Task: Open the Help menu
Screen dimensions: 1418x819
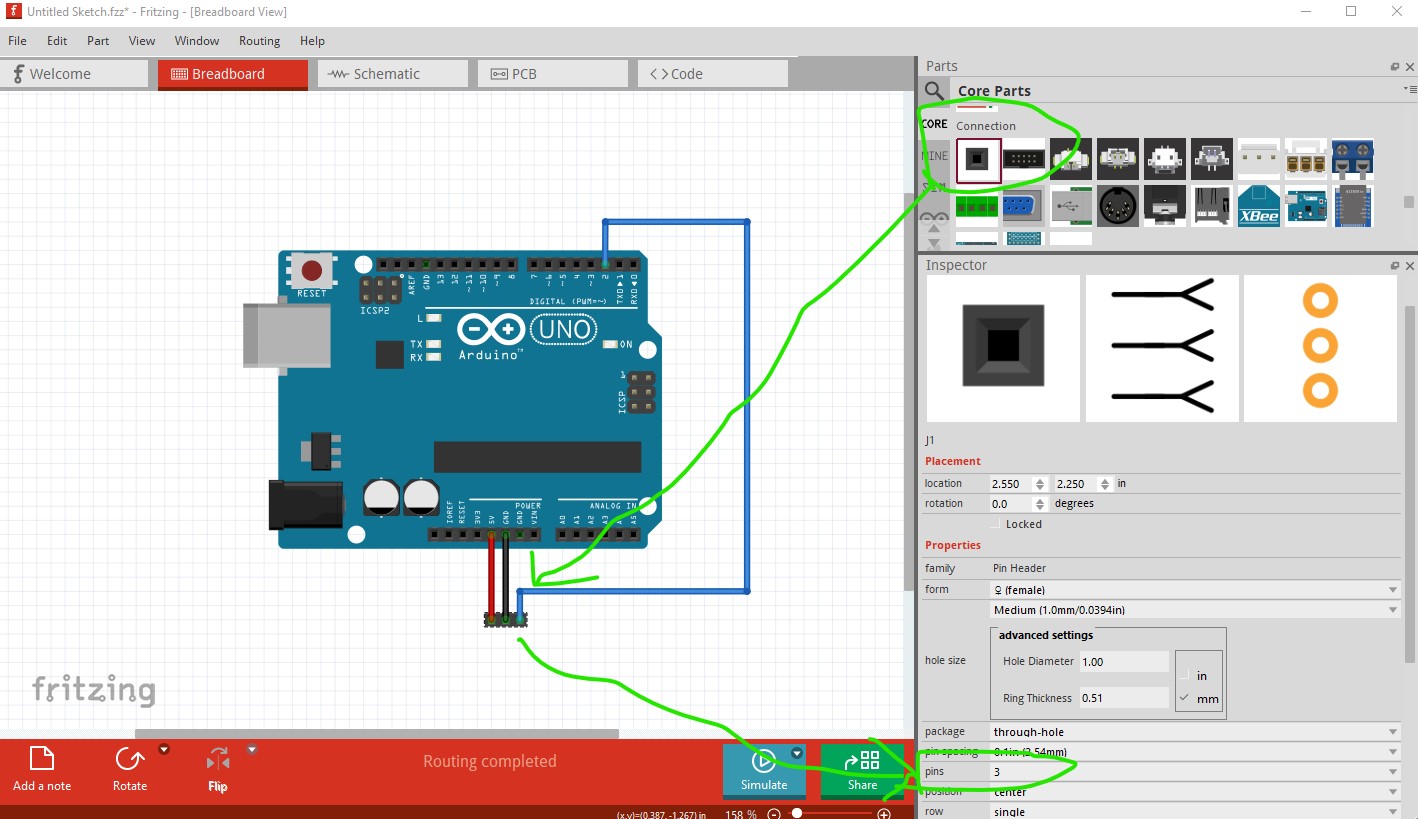Action: pyautogui.click(x=312, y=41)
